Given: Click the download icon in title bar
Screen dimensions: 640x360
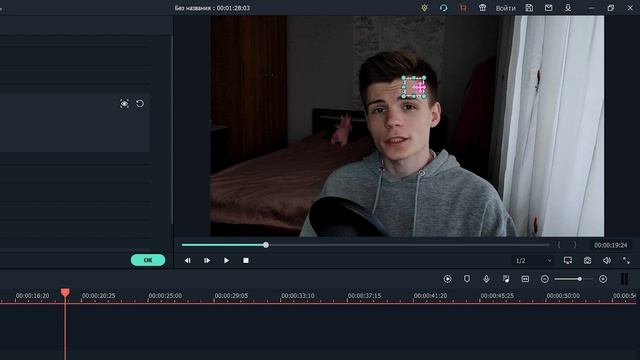Looking at the screenshot, I should point(568,8).
